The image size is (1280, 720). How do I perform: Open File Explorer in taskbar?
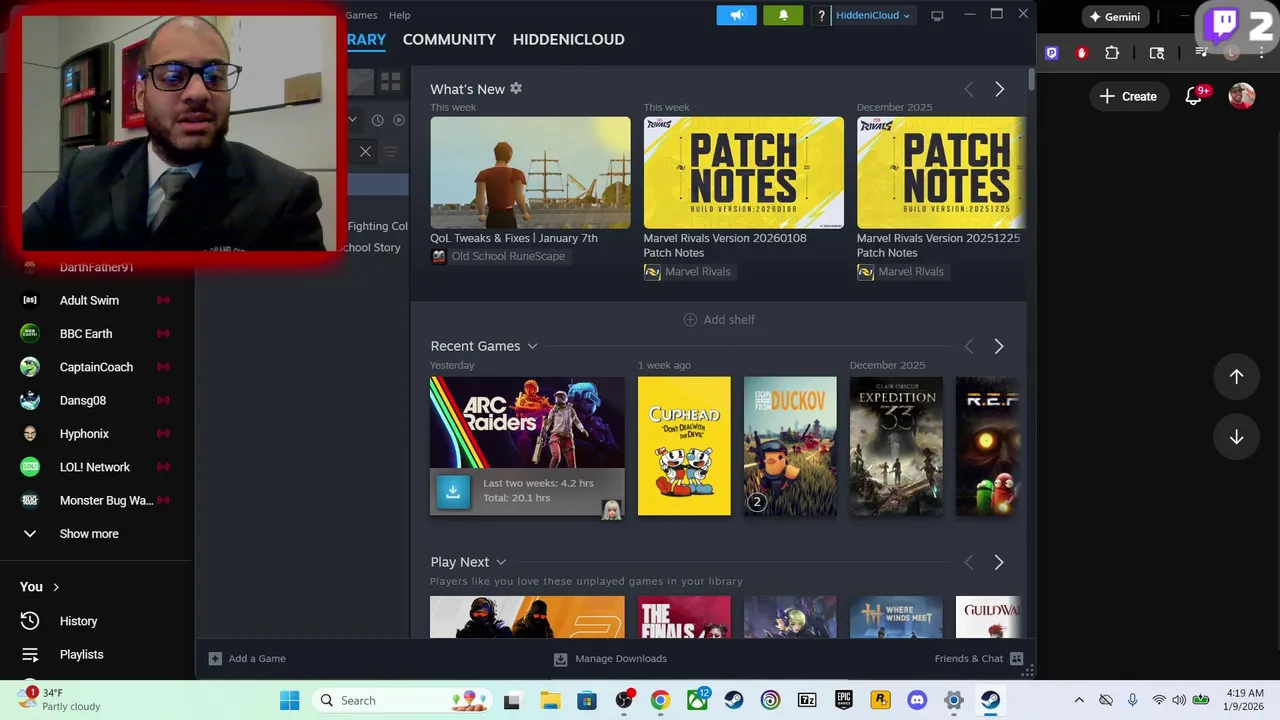[x=550, y=700]
